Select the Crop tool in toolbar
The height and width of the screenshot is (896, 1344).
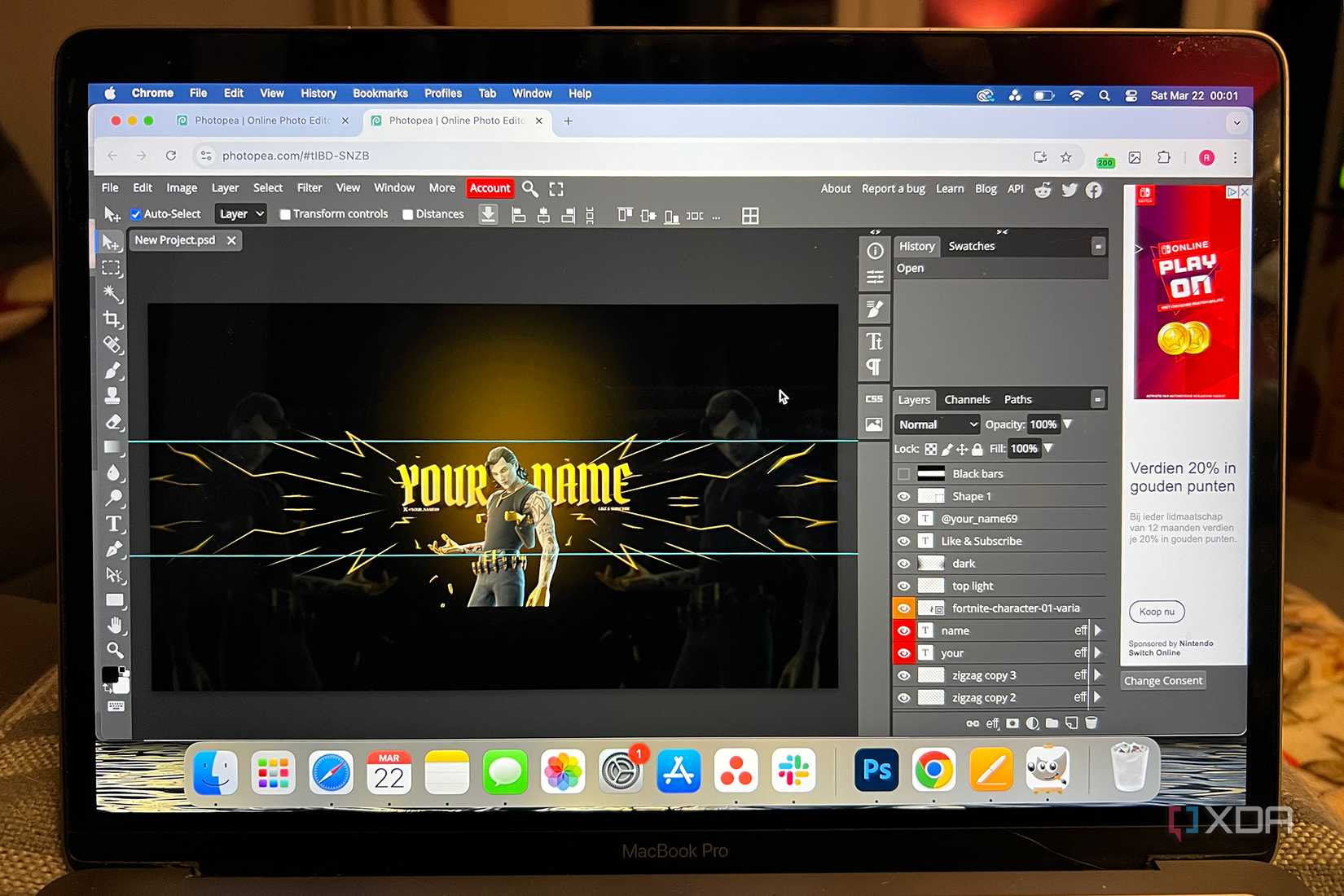[112, 318]
